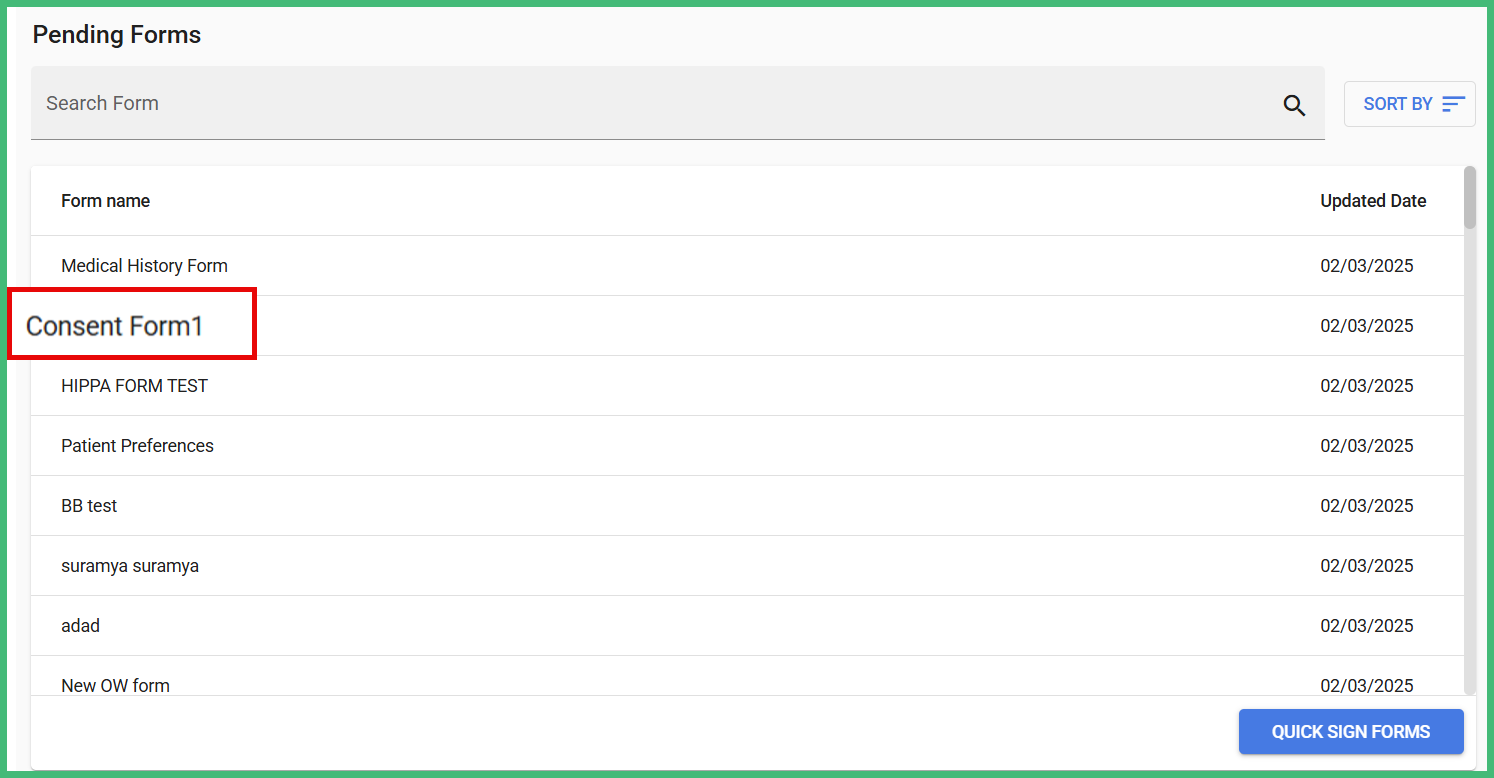Select the New OW form row
This screenshot has width=1494, height=778.
point(116,685)
